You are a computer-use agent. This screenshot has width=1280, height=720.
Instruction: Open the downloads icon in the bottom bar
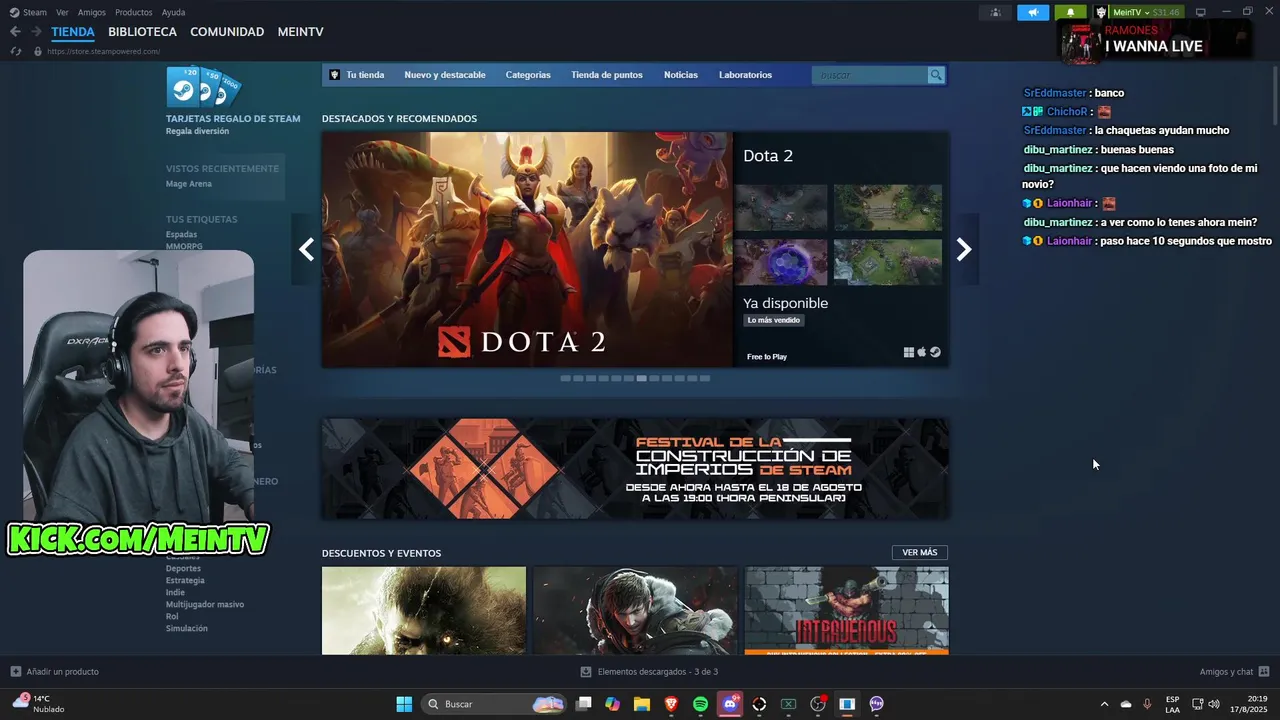[x=586, y=671]
